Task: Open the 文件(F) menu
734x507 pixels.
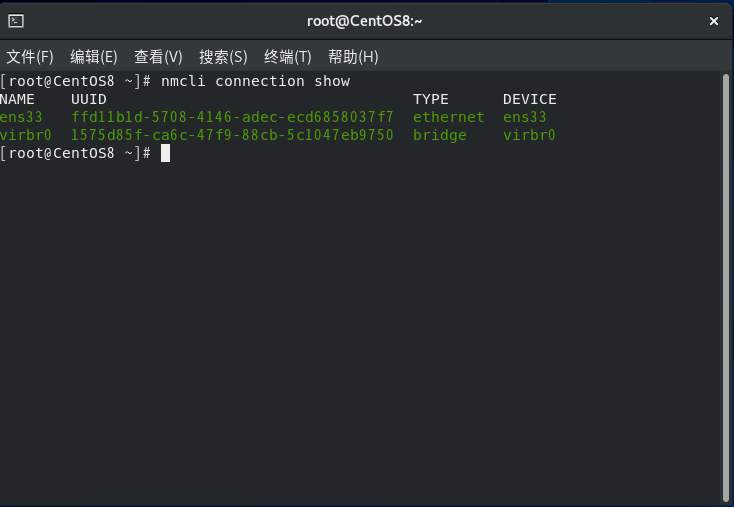Action: (x=29, y=57)
